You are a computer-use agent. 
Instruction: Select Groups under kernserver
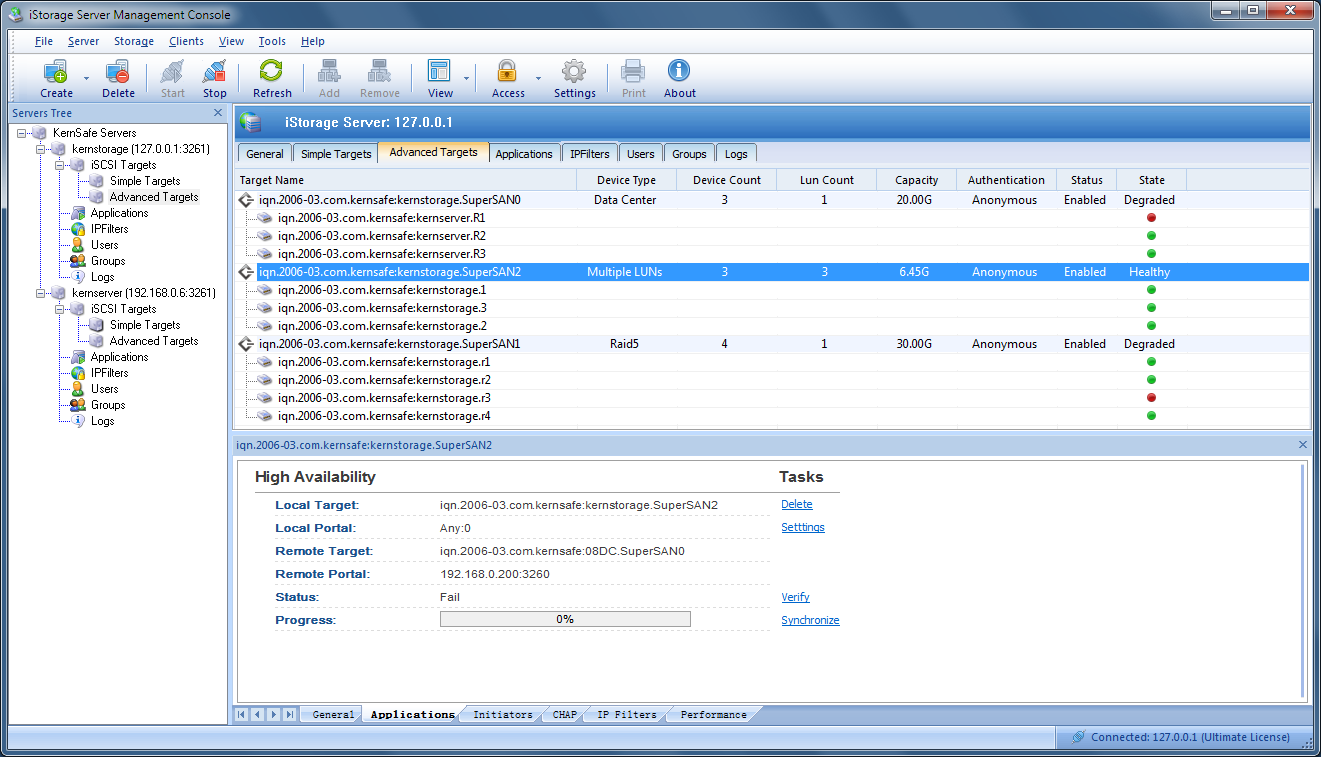pos(108,405)
